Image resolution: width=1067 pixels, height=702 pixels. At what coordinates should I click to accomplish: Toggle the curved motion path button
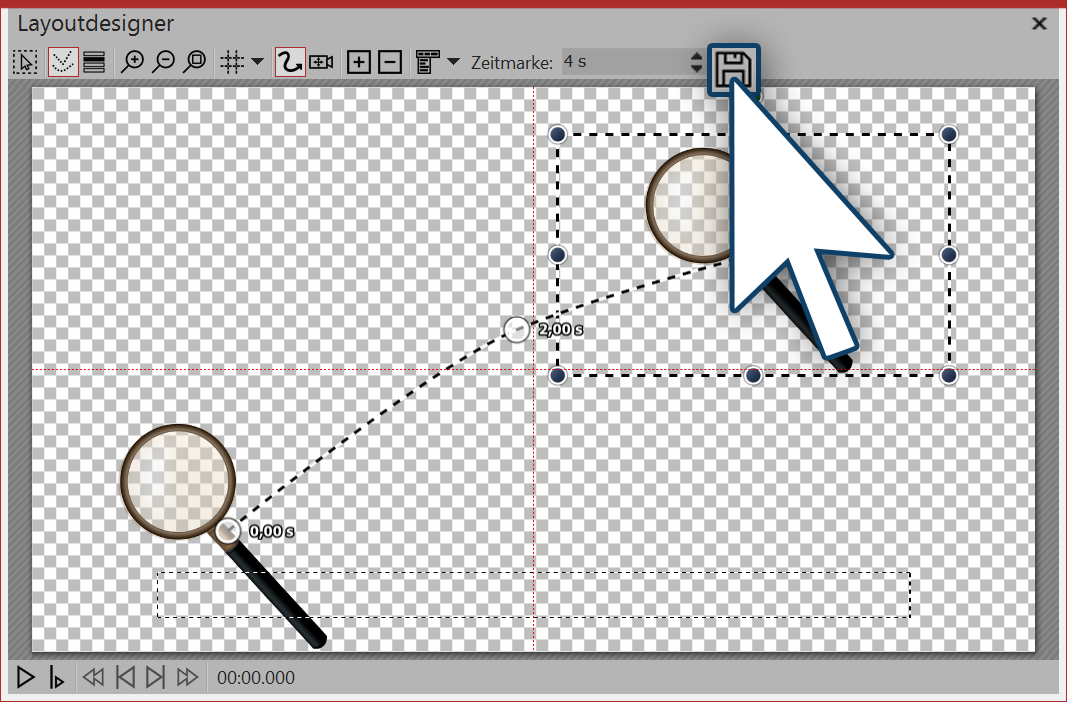289,62
